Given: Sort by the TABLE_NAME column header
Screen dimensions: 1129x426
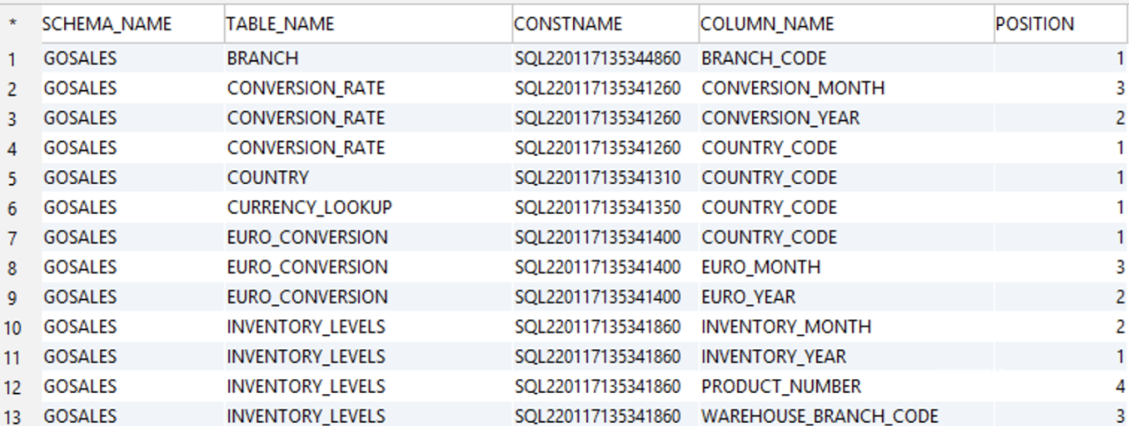Looking at the screenshot, I should (x=368, y=24).
